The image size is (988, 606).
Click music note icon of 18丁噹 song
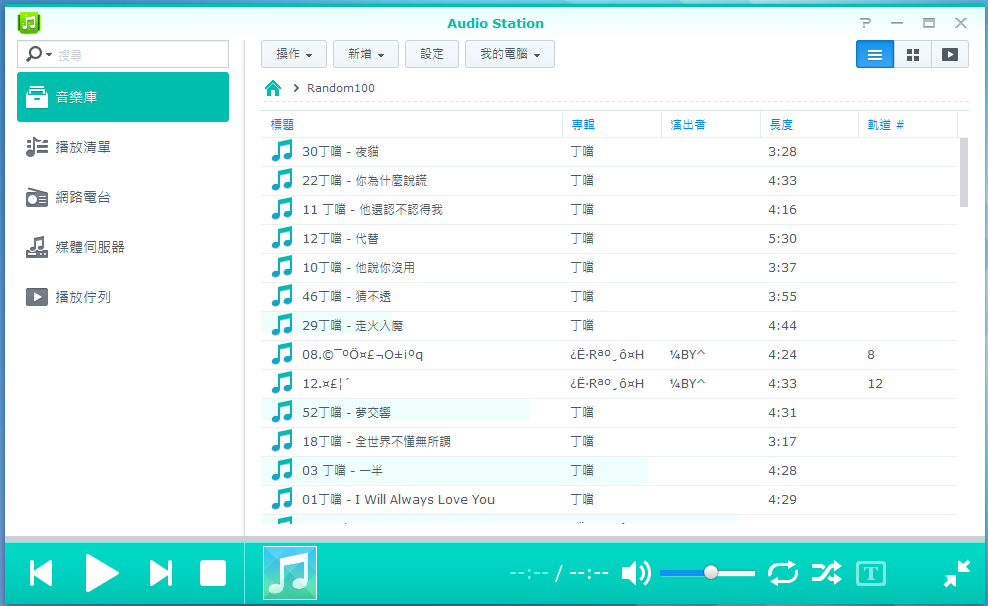pos(282,441)
